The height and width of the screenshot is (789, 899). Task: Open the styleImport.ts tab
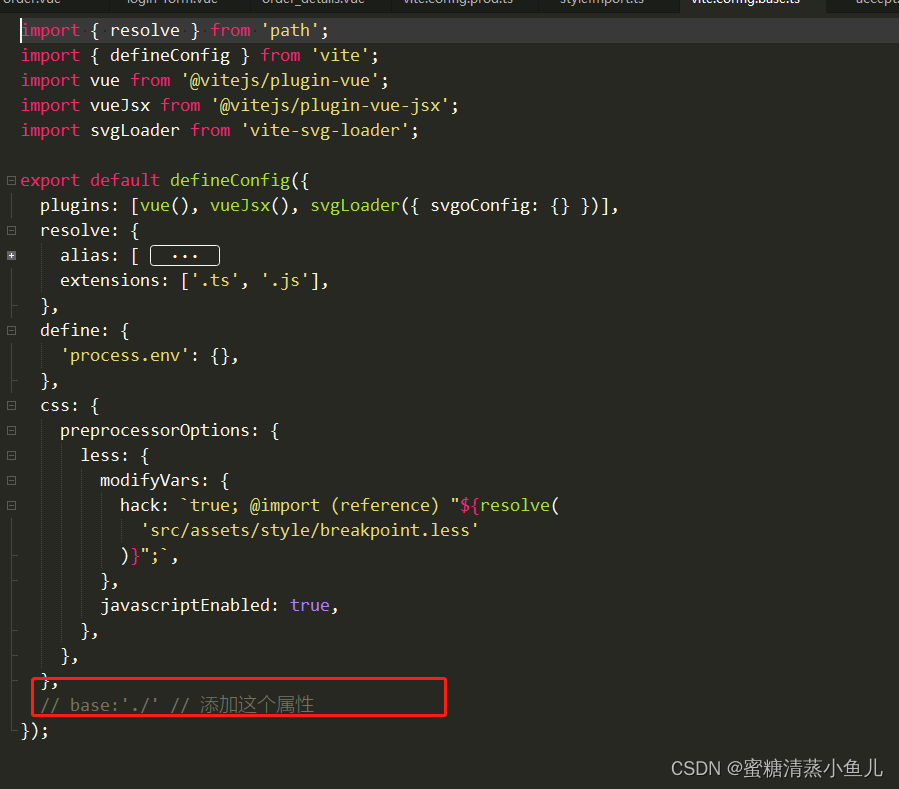click(x=601, y=5)
